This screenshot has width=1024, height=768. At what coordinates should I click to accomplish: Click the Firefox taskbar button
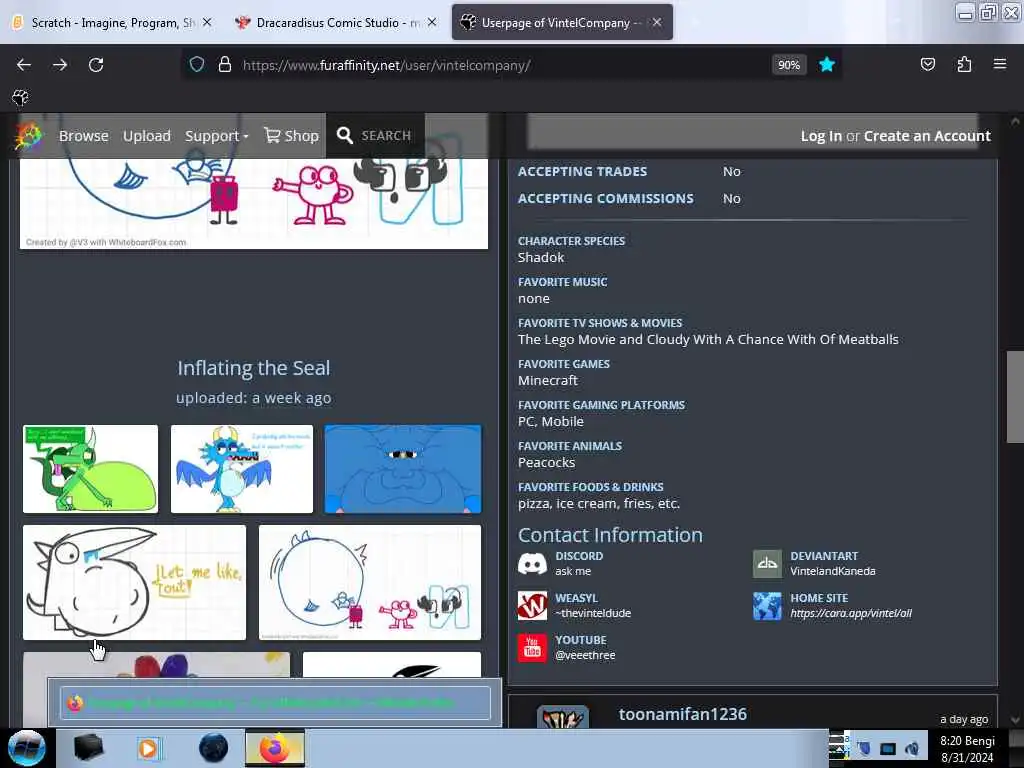[x=275, y=748]
